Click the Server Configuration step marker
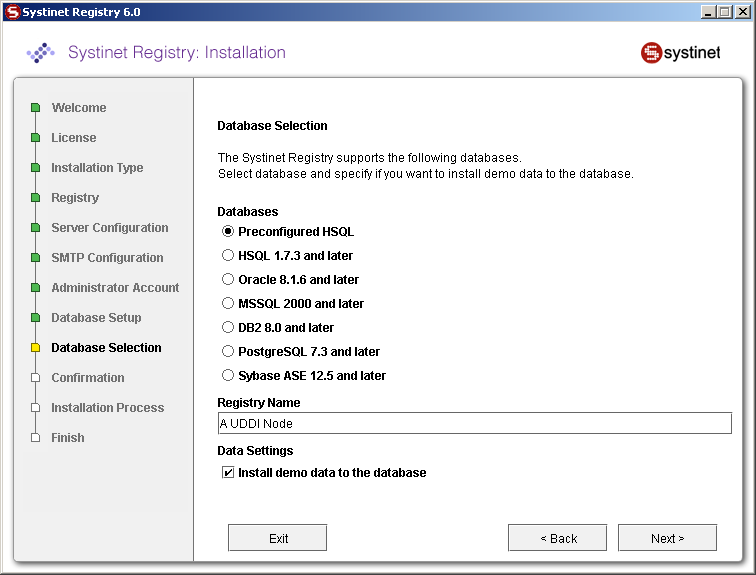Image resolution: width=756 pixels, height=575 pixels. pyautogui.click(x=35, y=227)
